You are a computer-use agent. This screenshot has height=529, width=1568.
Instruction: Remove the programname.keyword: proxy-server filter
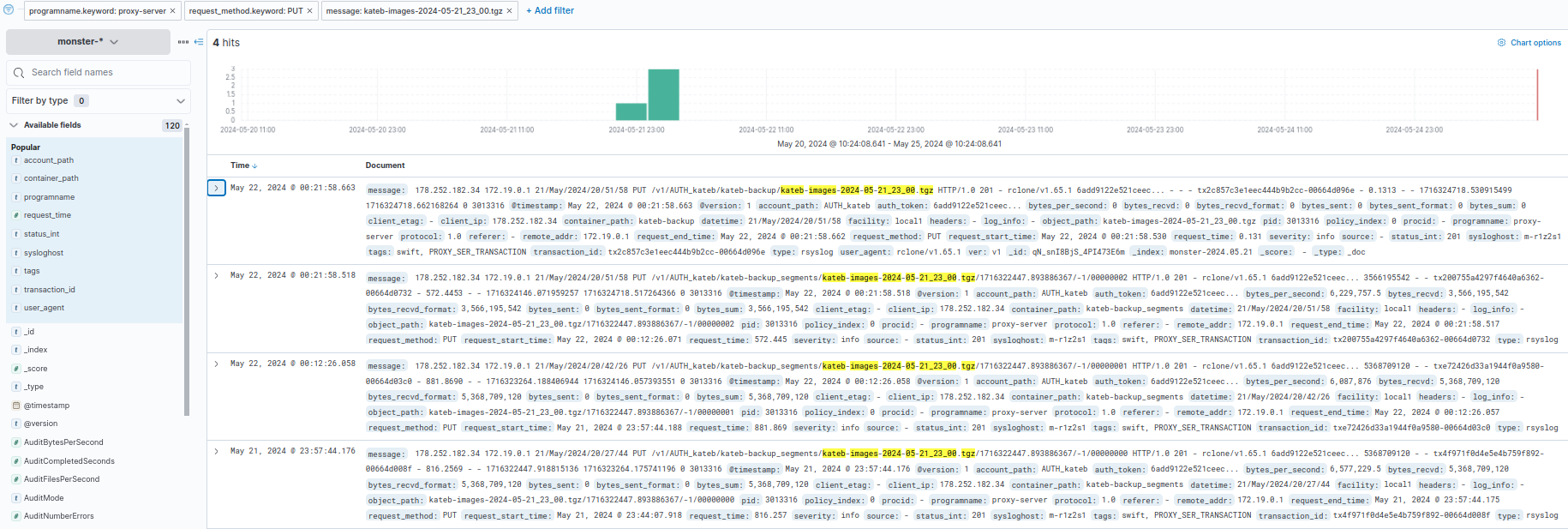172,11
